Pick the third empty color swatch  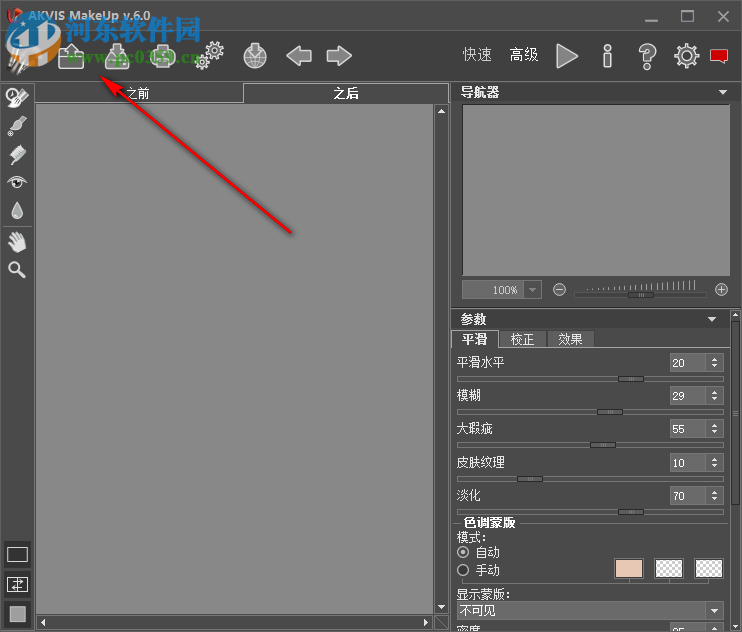(x=709, y=569)
